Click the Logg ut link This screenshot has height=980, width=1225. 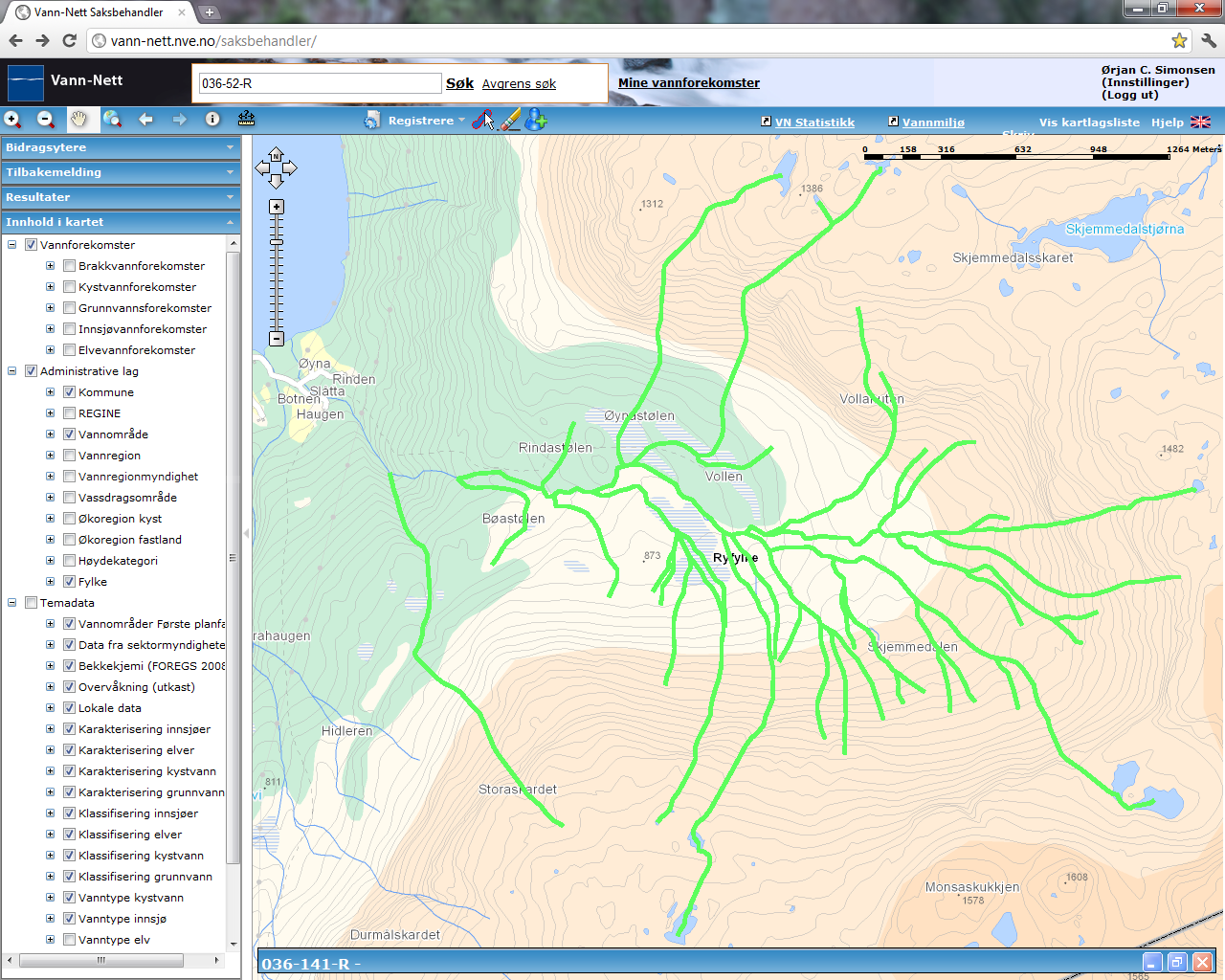pyautogui.click(x=1130, y=95)
